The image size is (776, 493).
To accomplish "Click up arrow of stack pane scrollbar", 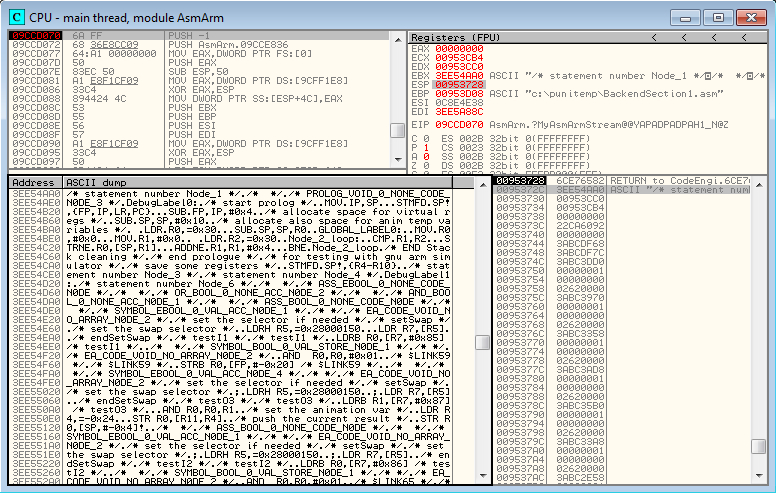I will coord(759,185).
